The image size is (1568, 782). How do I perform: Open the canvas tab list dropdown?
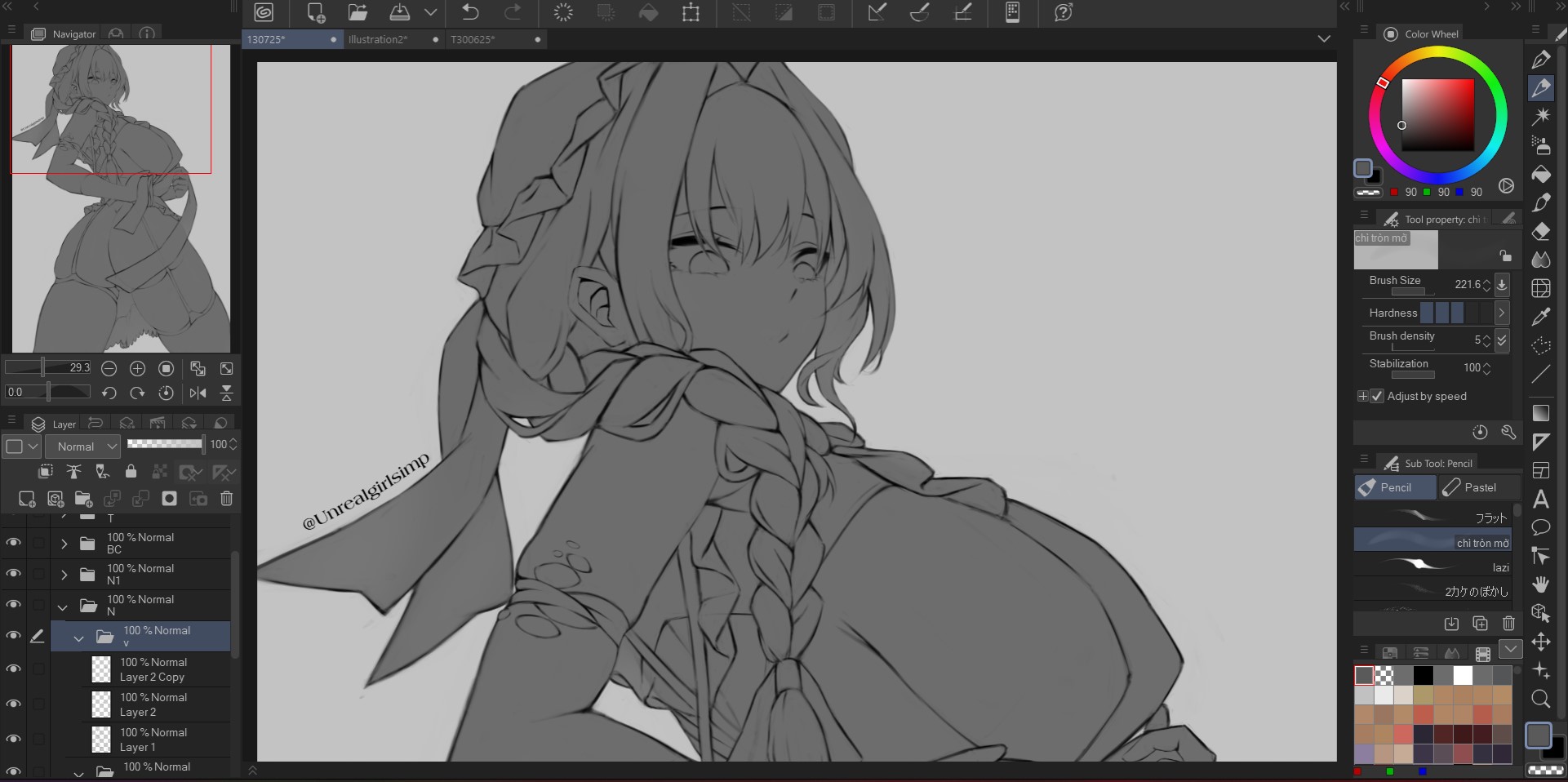click(1324, 38)
